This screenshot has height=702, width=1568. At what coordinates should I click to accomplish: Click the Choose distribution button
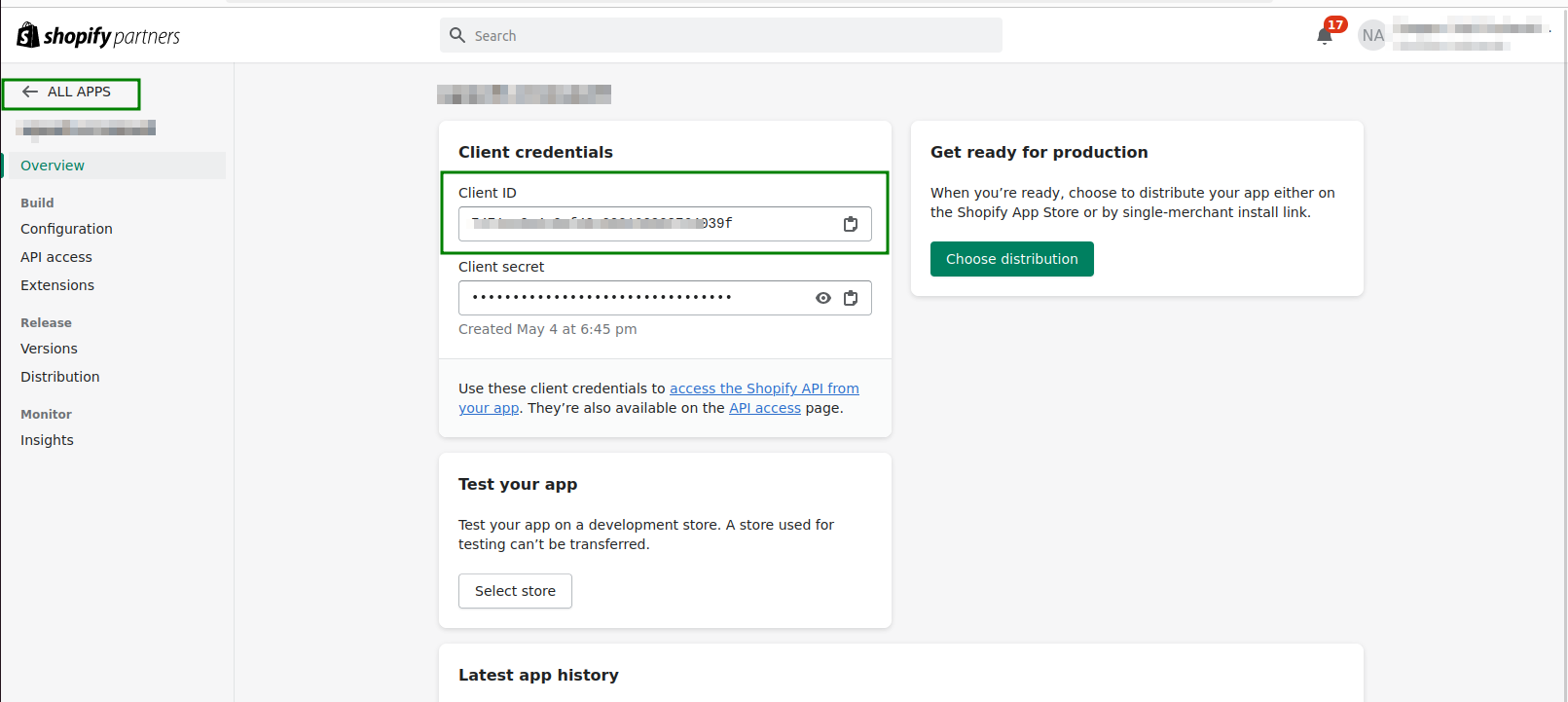click(1012, 259)
